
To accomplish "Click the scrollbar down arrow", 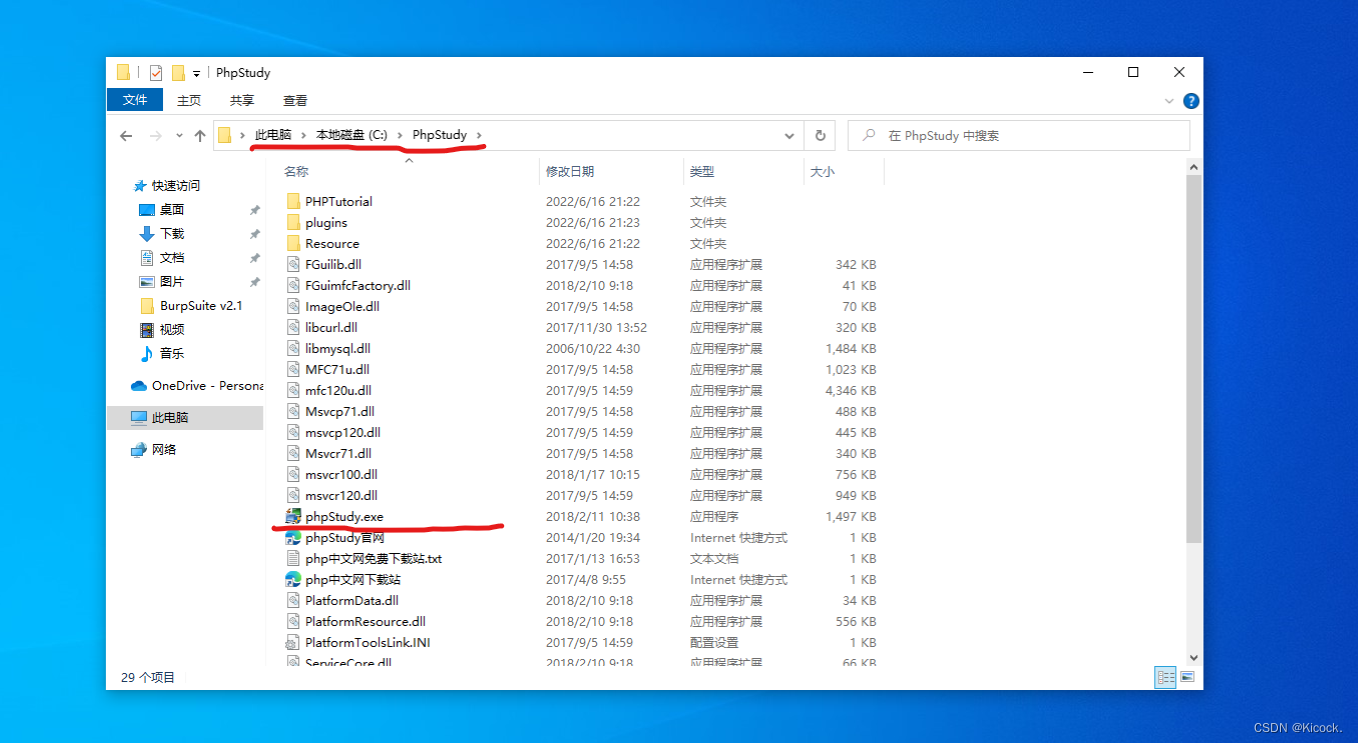I will 1193,657.
